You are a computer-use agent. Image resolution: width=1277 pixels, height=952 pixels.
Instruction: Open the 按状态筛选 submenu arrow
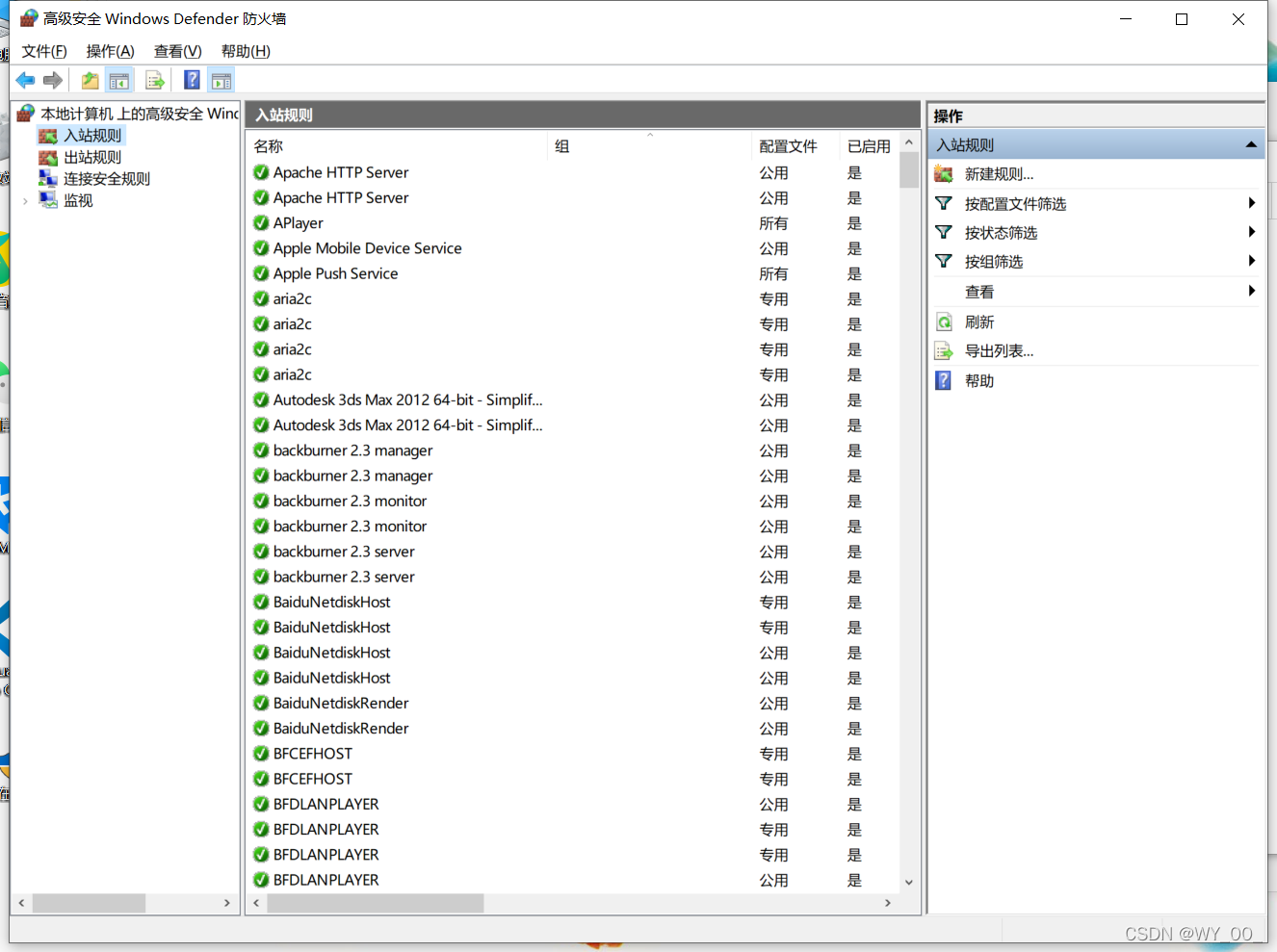[x=1251, y=232]
